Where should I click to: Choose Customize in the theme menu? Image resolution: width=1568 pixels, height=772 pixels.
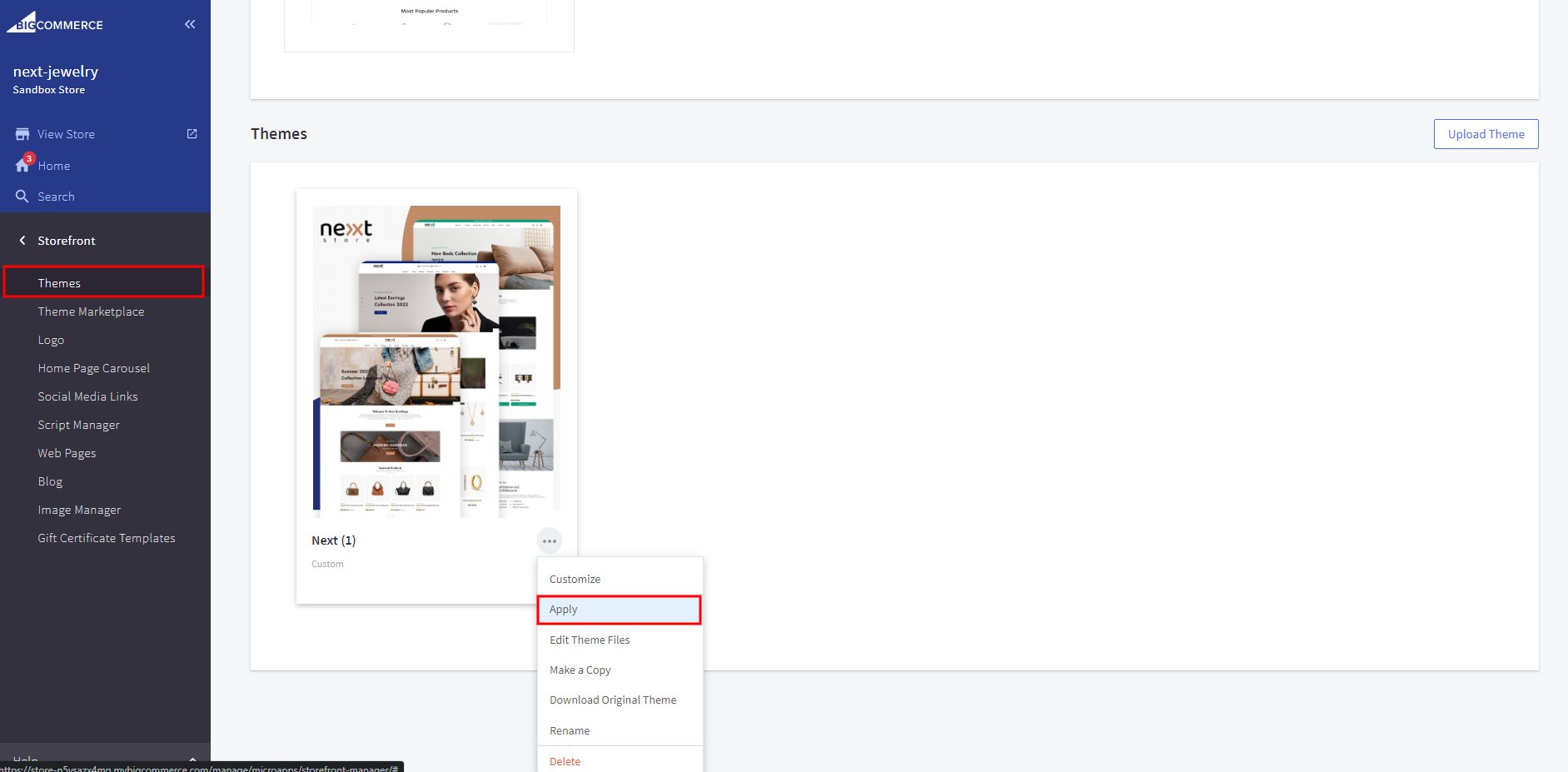point(575,580)
